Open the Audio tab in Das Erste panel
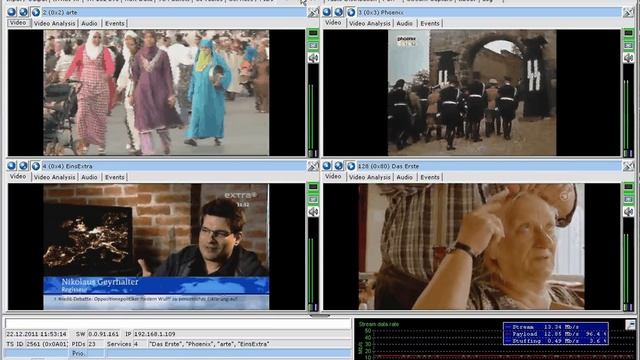 coord(404,177)
